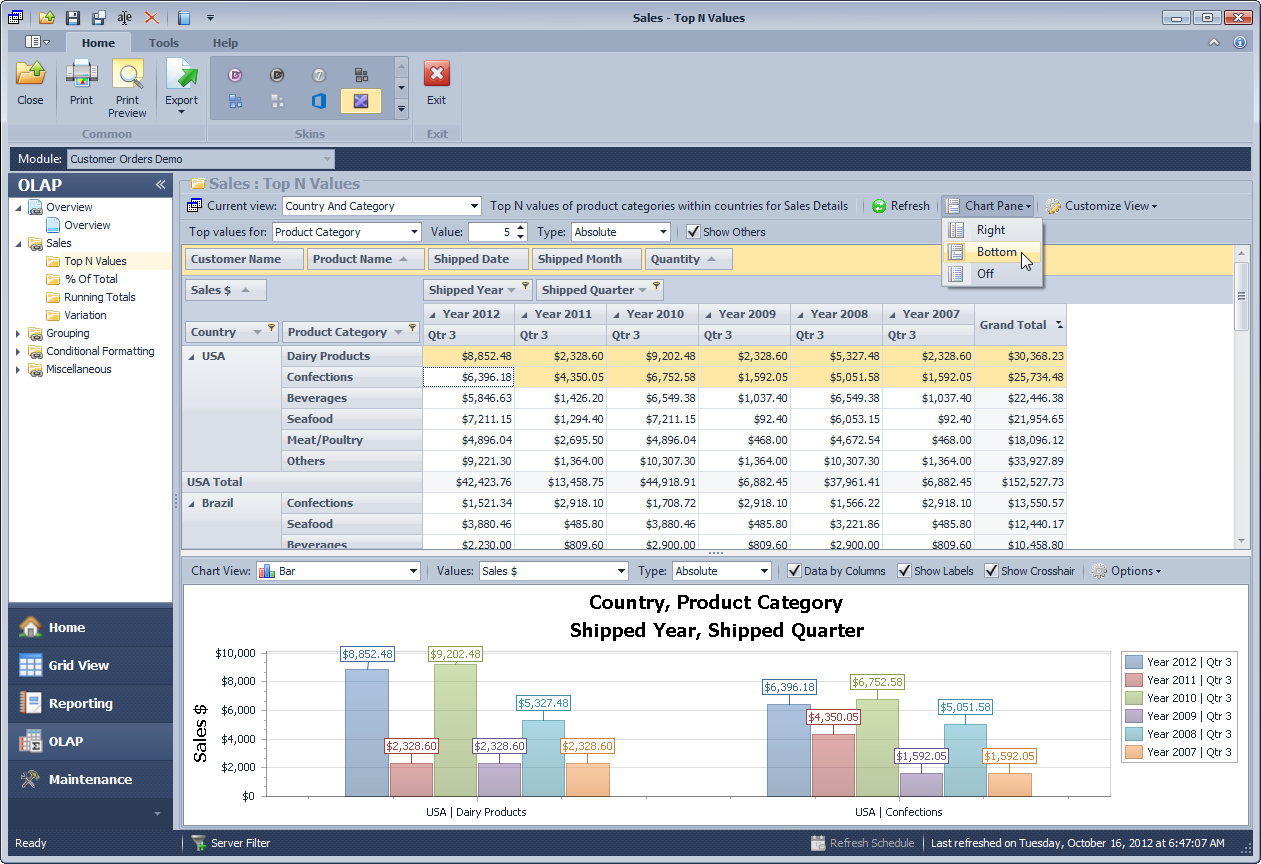Click the green Refresh icon

tap(879, 206)
